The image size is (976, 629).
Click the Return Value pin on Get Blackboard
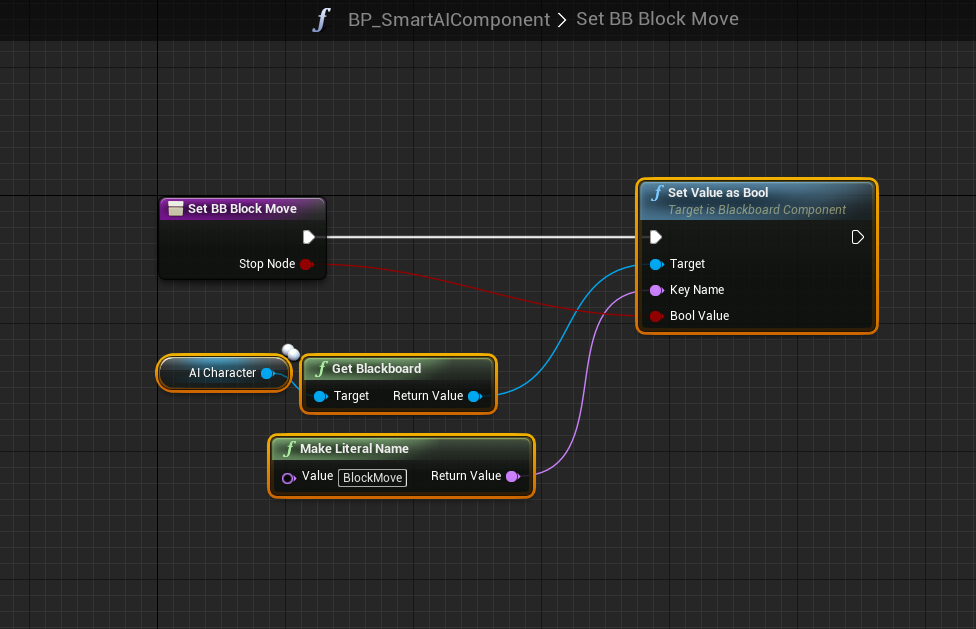(x=475, y=396)
